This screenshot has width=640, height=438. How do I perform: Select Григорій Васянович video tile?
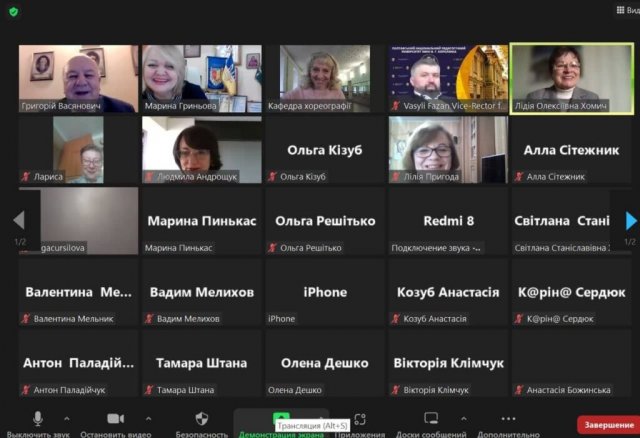pyautogui.click(x=77, y=77)
